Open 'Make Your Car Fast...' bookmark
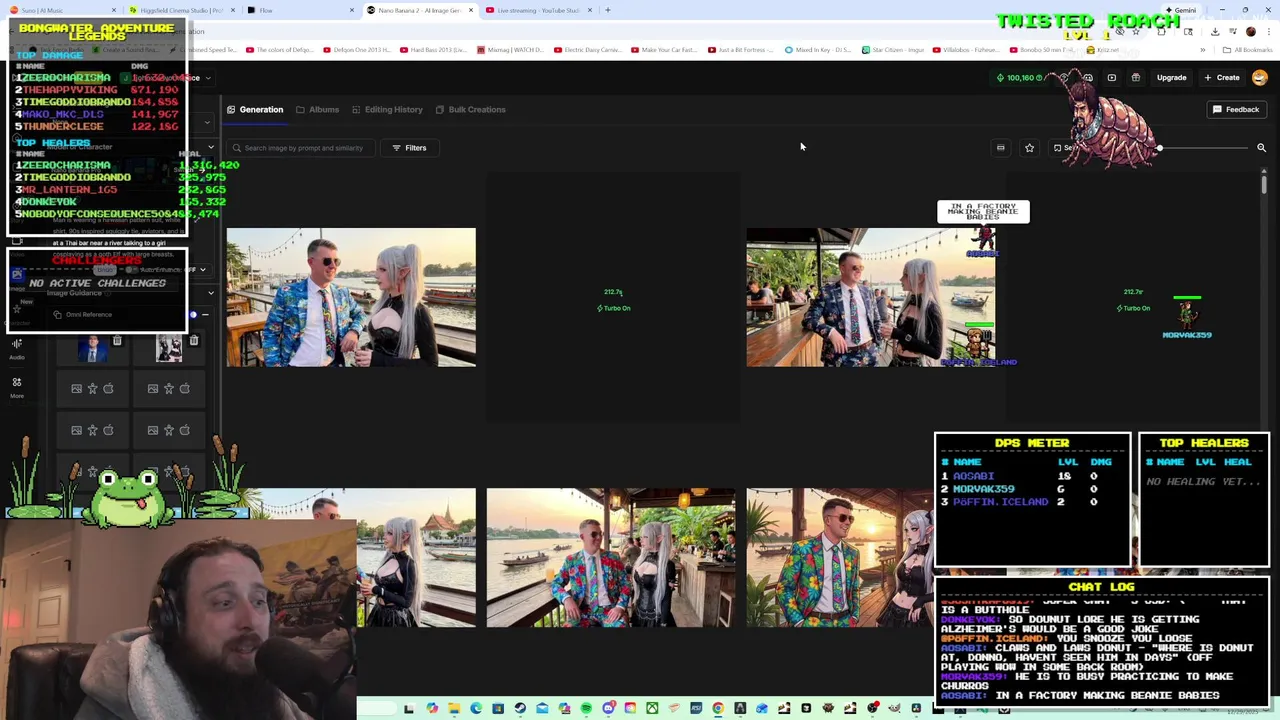Viewport: 1280px width, 720px height. (665, 49)
